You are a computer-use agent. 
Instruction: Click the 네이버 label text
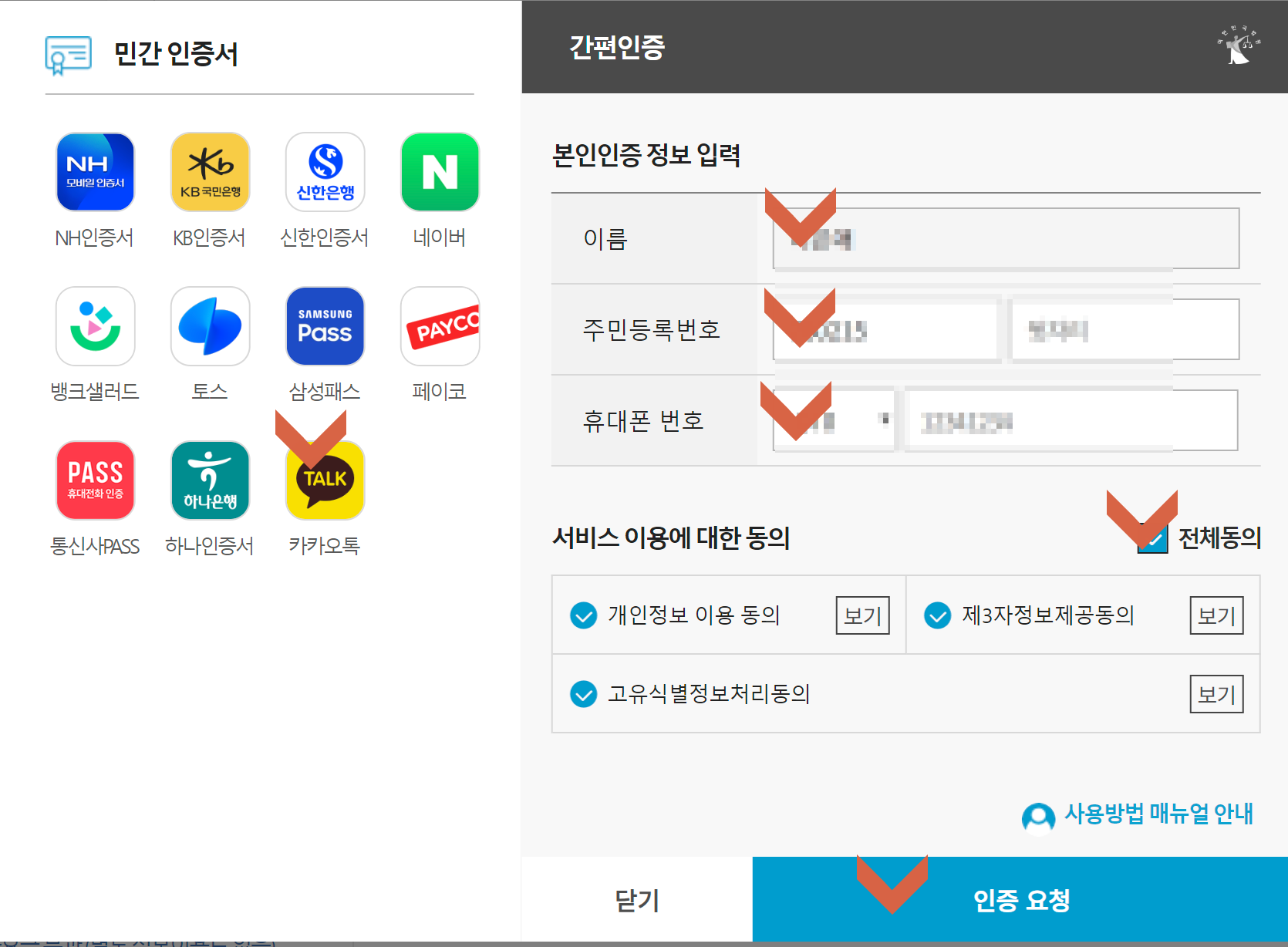click(440, 238)
